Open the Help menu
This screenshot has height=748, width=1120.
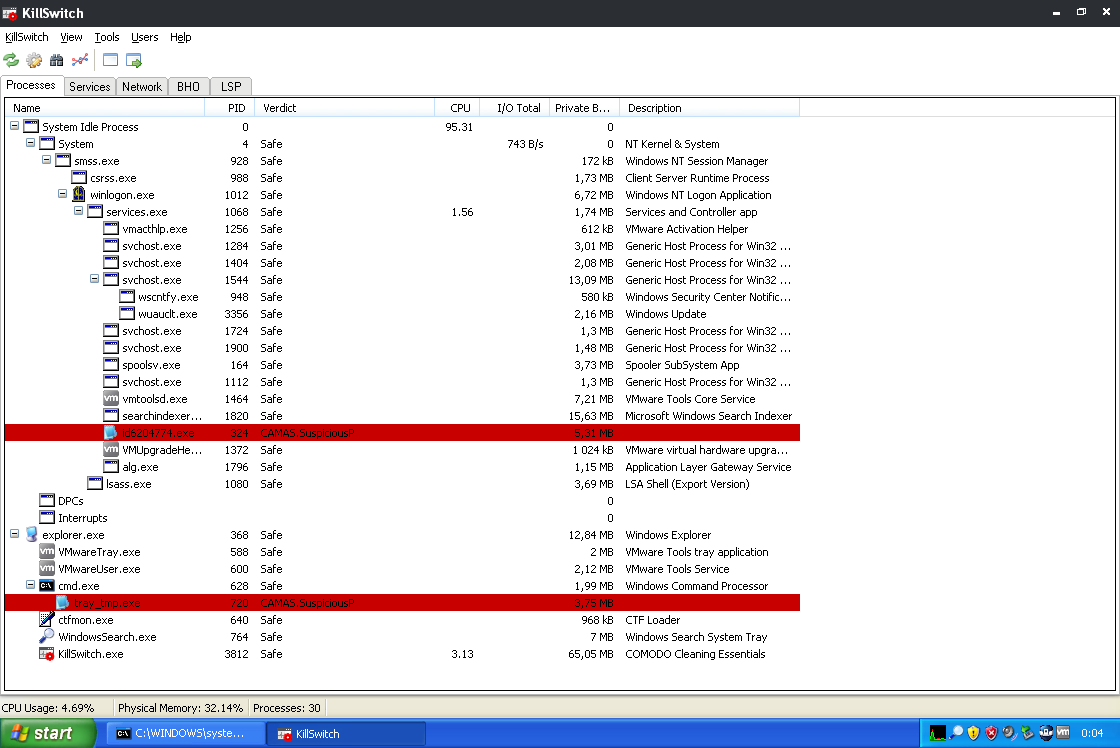click(180, 37)
